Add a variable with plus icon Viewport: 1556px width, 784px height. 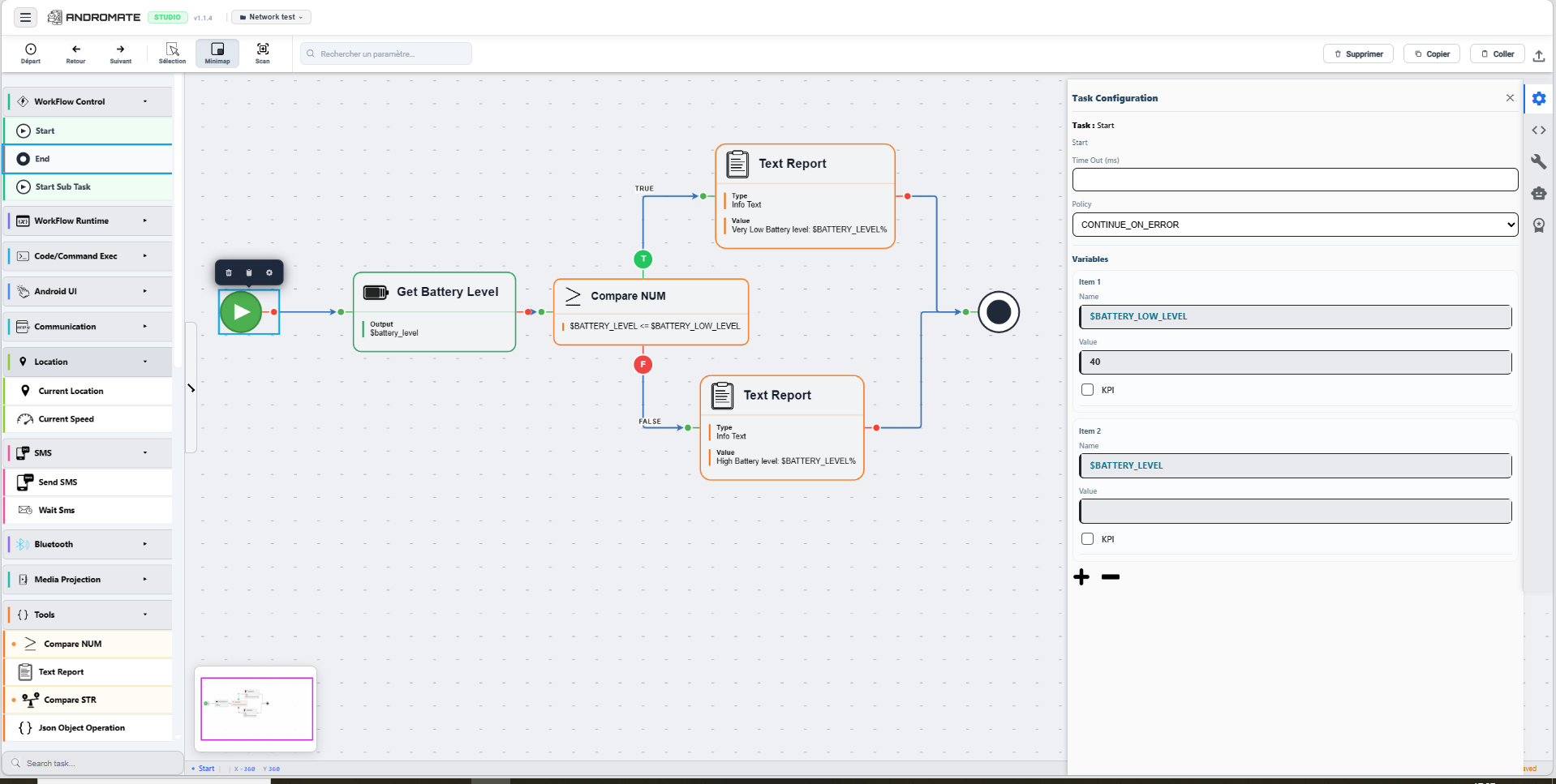[x=1081, y=577]
